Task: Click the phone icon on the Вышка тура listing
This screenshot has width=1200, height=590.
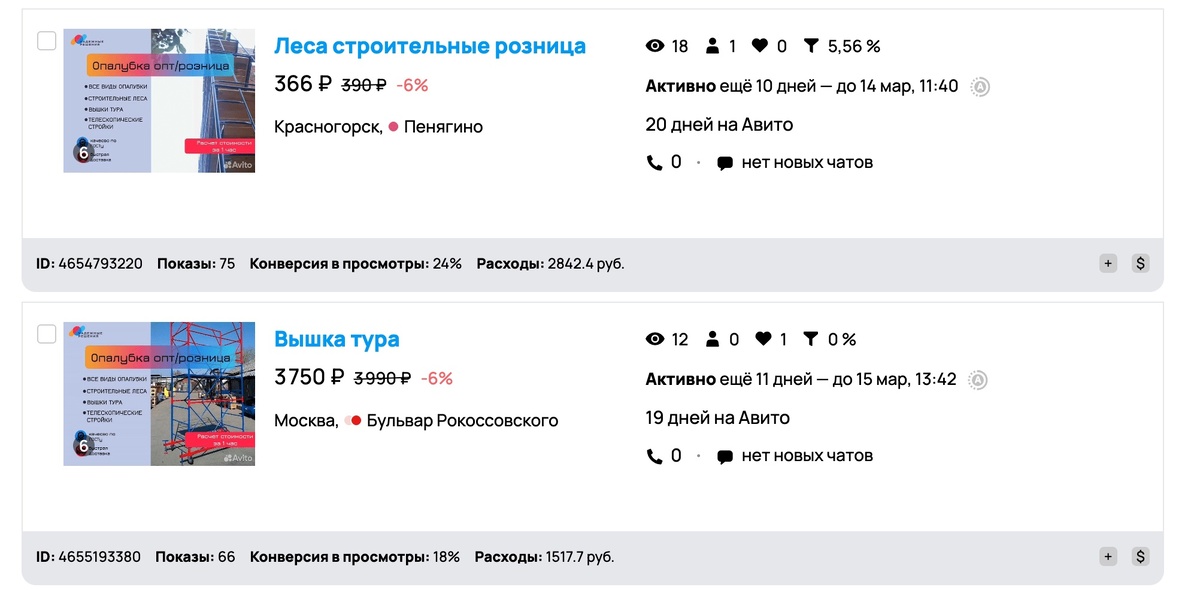Action: pos(655,455)
